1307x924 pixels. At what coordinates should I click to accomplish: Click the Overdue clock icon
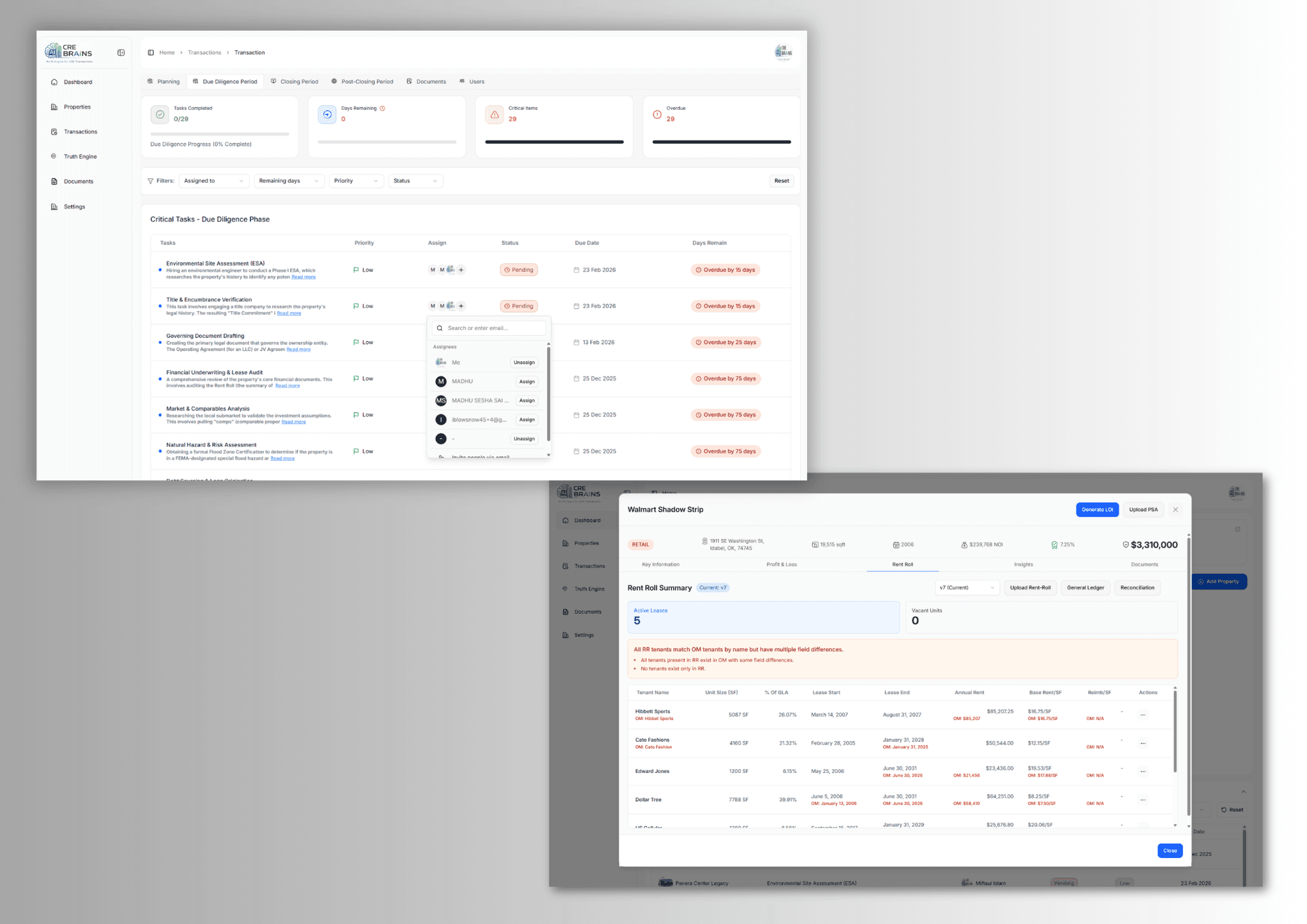pyautogui.click(x=657, y=114)
